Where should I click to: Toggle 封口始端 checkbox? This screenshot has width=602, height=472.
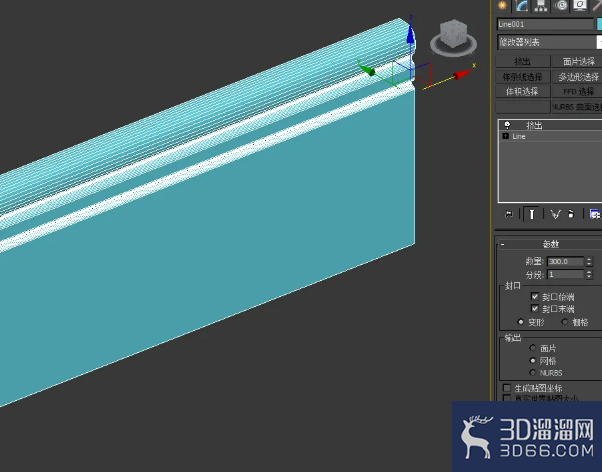(534, 296)
